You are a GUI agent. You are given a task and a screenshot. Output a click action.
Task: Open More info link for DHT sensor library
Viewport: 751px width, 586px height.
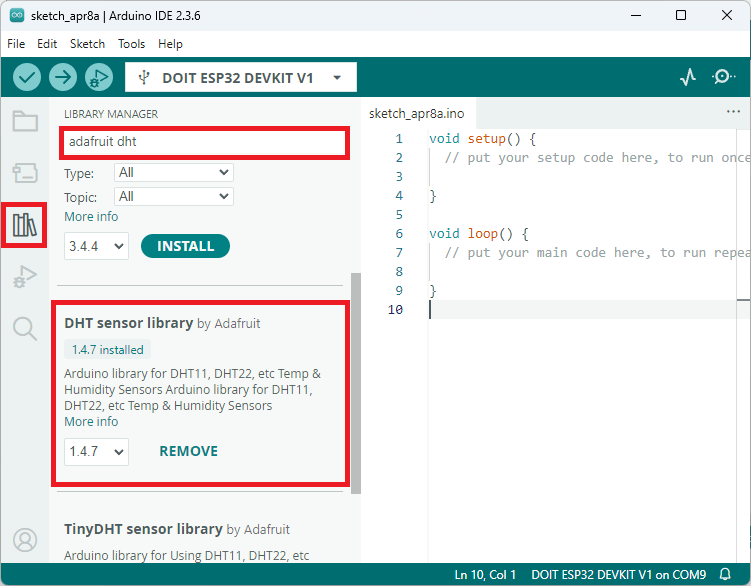pos(91,422)
